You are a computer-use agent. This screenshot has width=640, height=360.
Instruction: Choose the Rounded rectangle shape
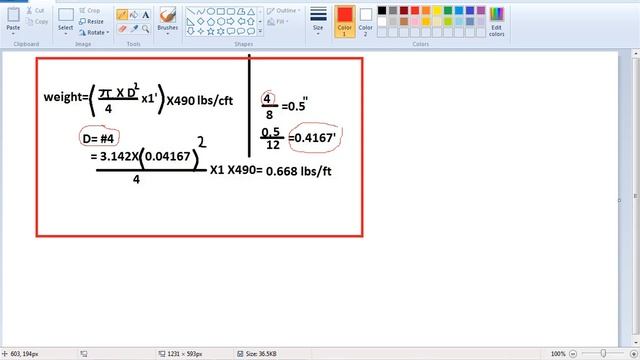(x=231, y=11)
